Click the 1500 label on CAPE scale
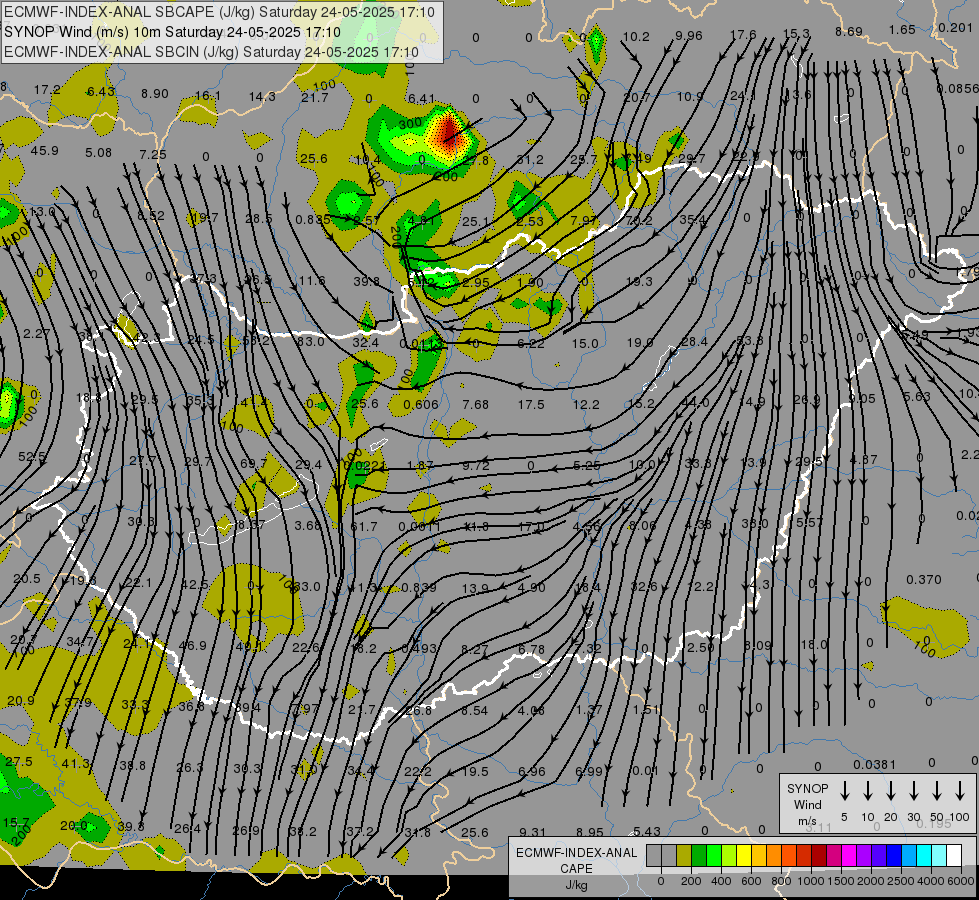979x900 pixels. tap(840, 881)
